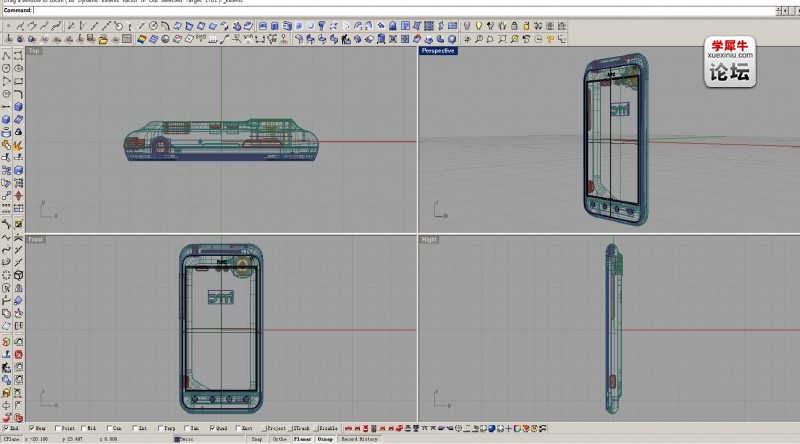Image resolution: width=800 pixels, height=444 pixels.
Task: Click inside the Command input line
Action: (x=403, y=10)
